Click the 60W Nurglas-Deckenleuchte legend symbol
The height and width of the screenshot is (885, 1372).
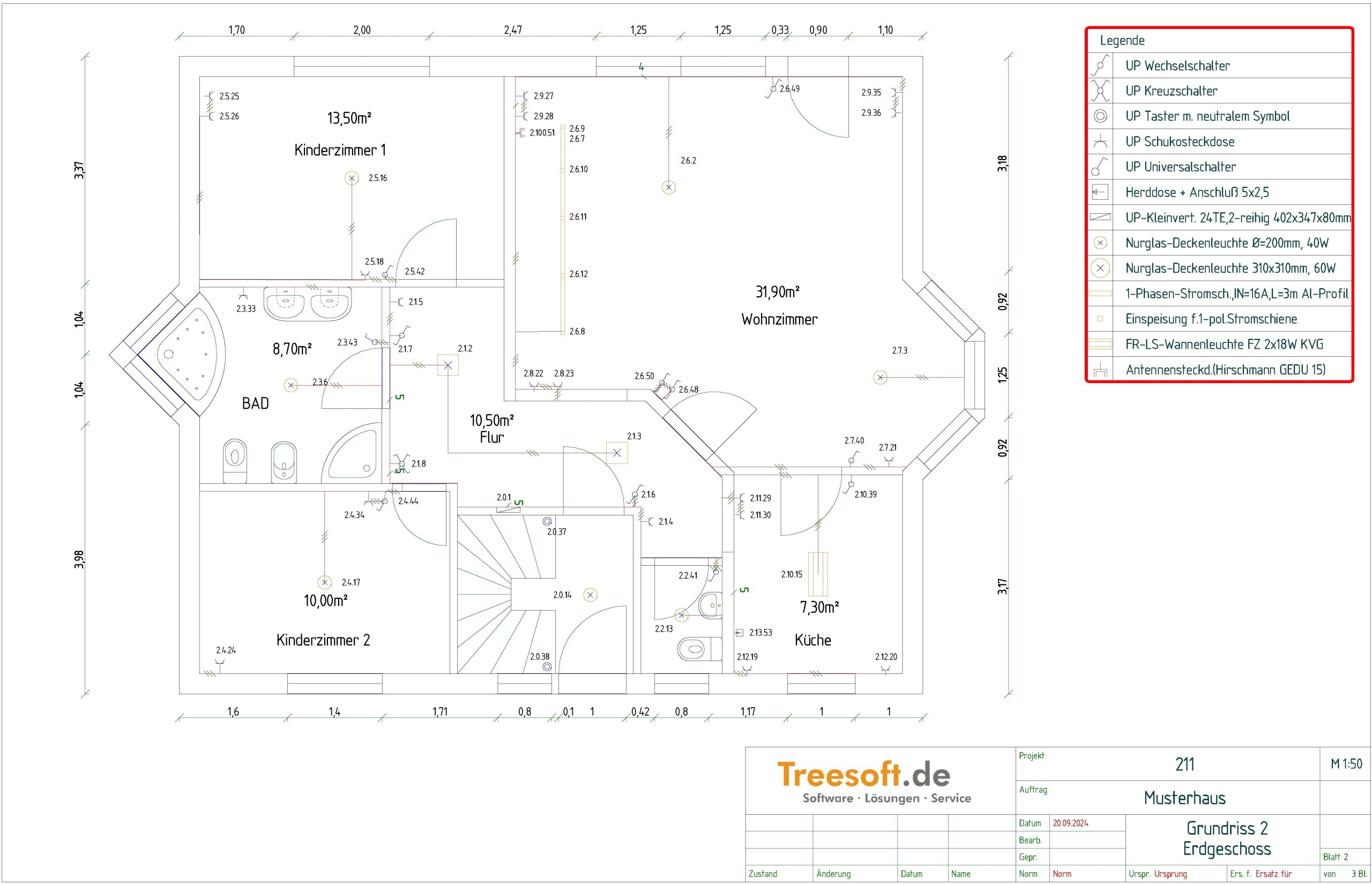(1100, 268)
